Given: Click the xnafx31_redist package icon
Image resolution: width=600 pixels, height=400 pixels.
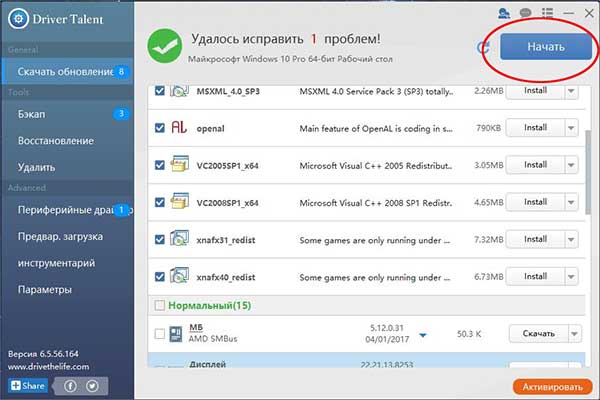Looking at the screenshot, I should [179, 238].
